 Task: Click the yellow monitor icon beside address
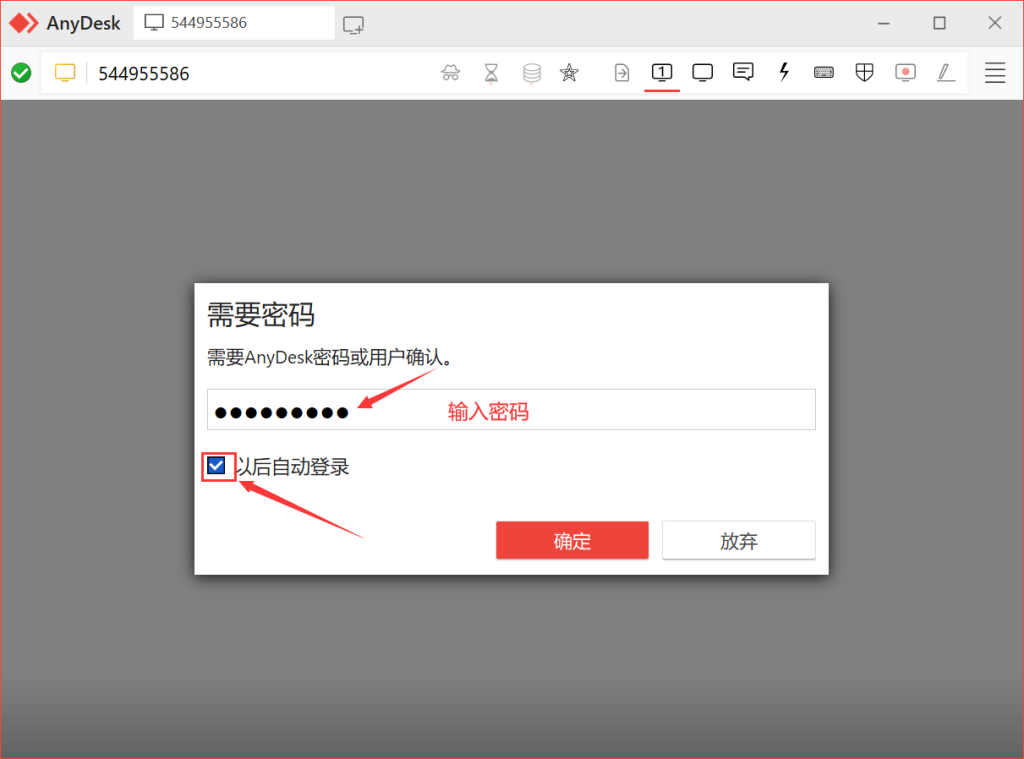[x=65, y=73]
